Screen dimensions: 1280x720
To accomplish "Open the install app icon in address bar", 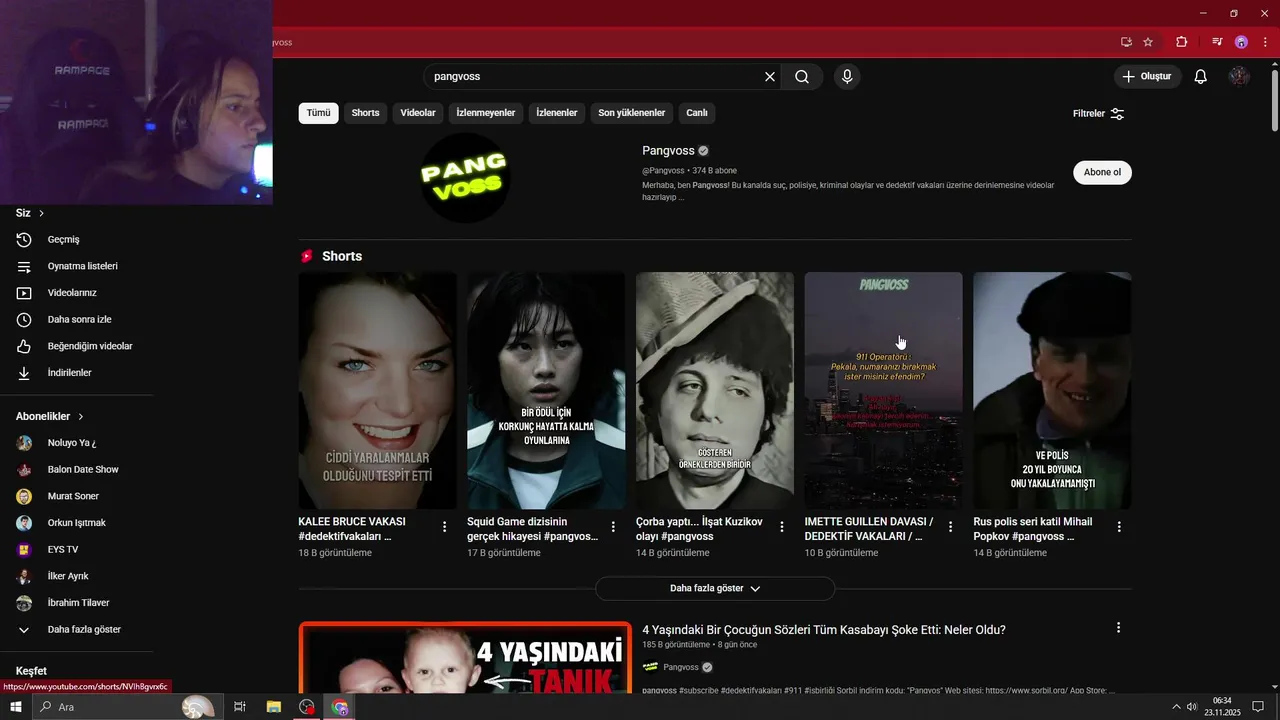I will click(x=1126, y=42).
